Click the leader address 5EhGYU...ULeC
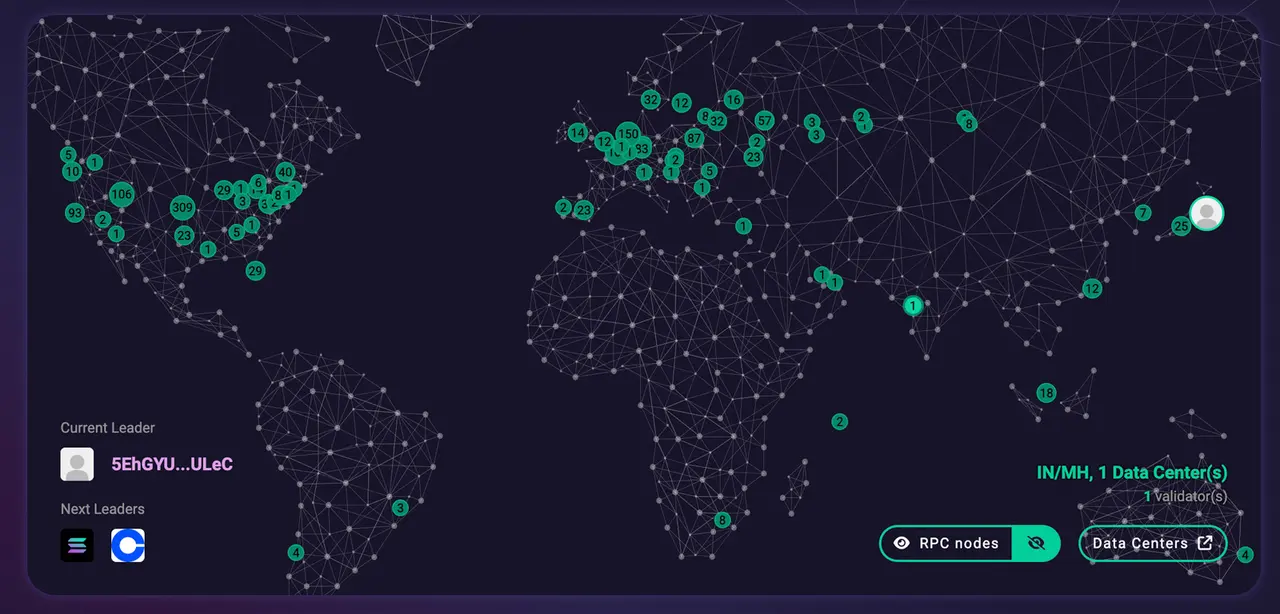Viewport: 1280px width, 614px height. [x=171, y=464]
